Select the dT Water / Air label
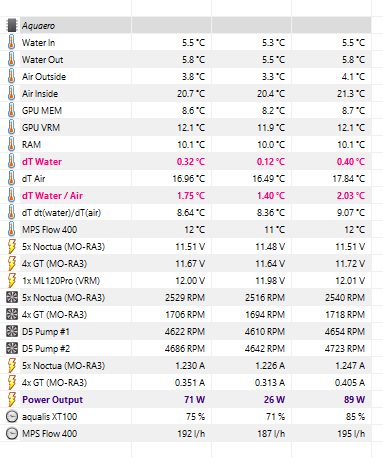Screen dimensions: 383x458 tap(52, 196)
